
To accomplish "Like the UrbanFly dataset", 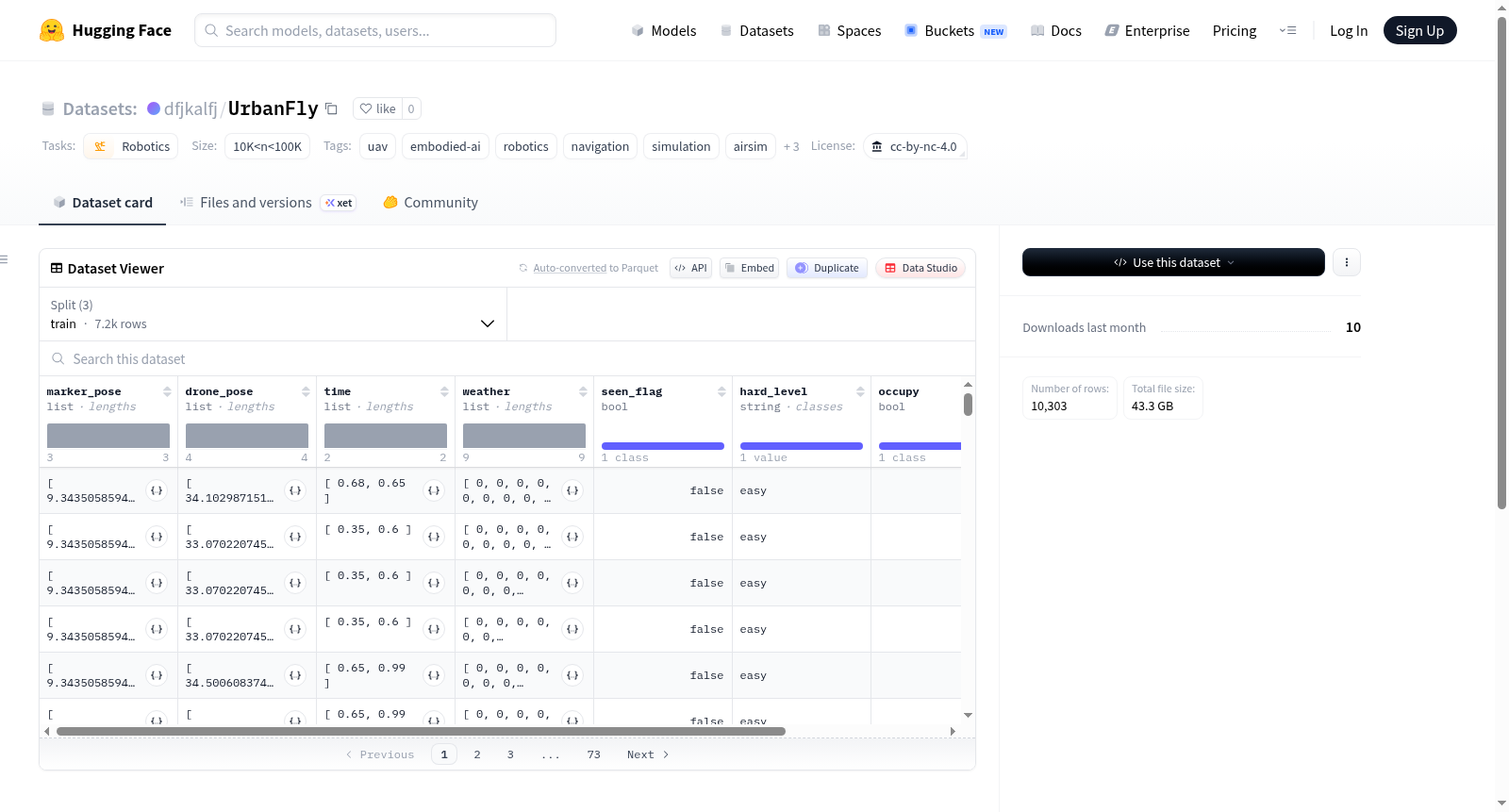I will pyautogui.click(x=377, y=108).
